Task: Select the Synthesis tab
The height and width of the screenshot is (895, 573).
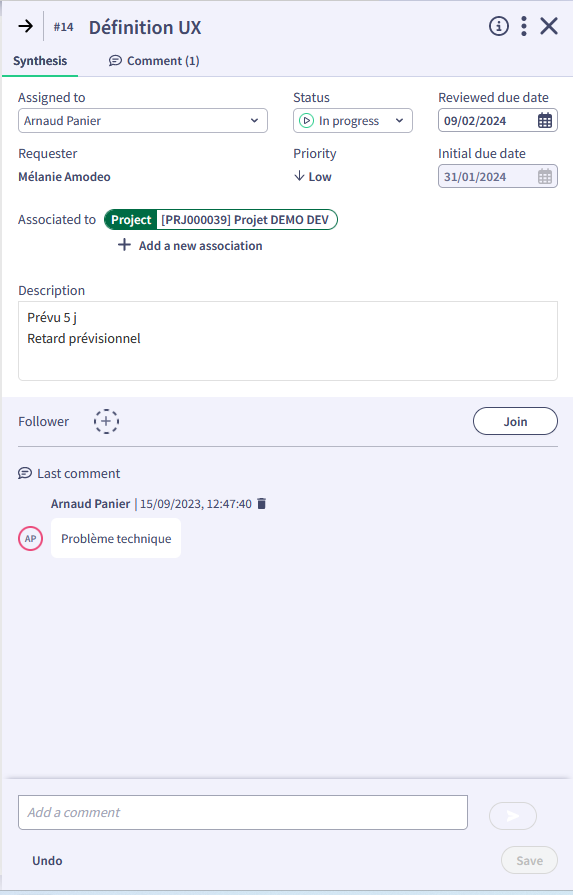Action: pyautogui.click(x=40, y=61)
